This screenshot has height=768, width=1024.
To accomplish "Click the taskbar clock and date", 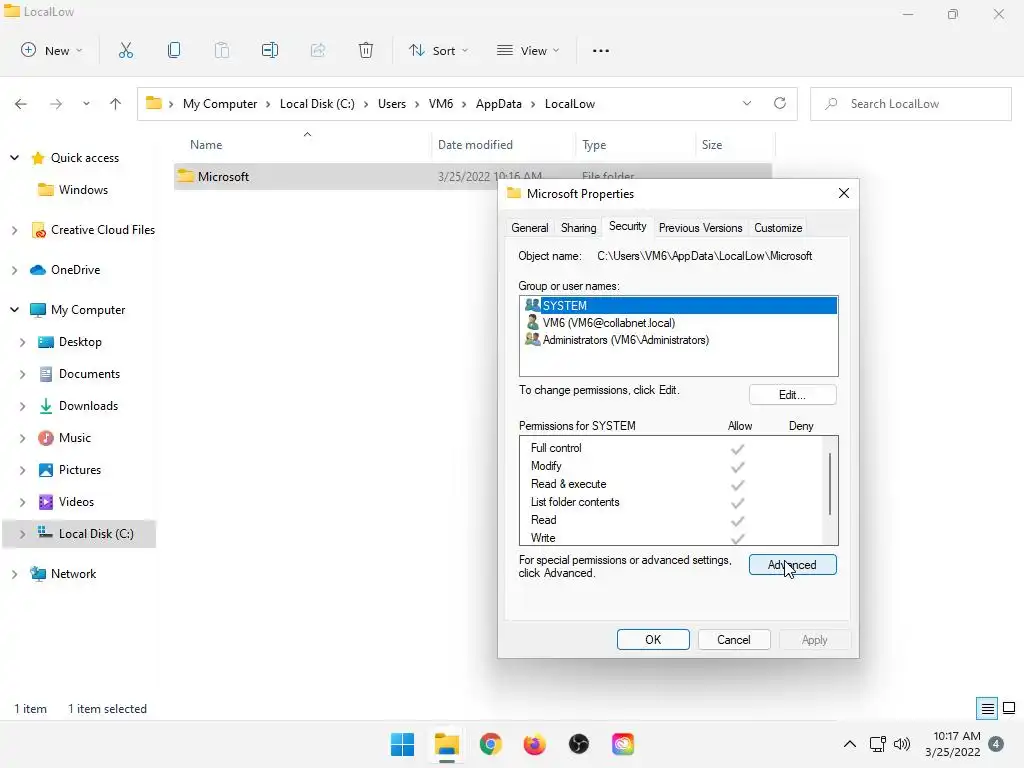I will pos(953,744).
